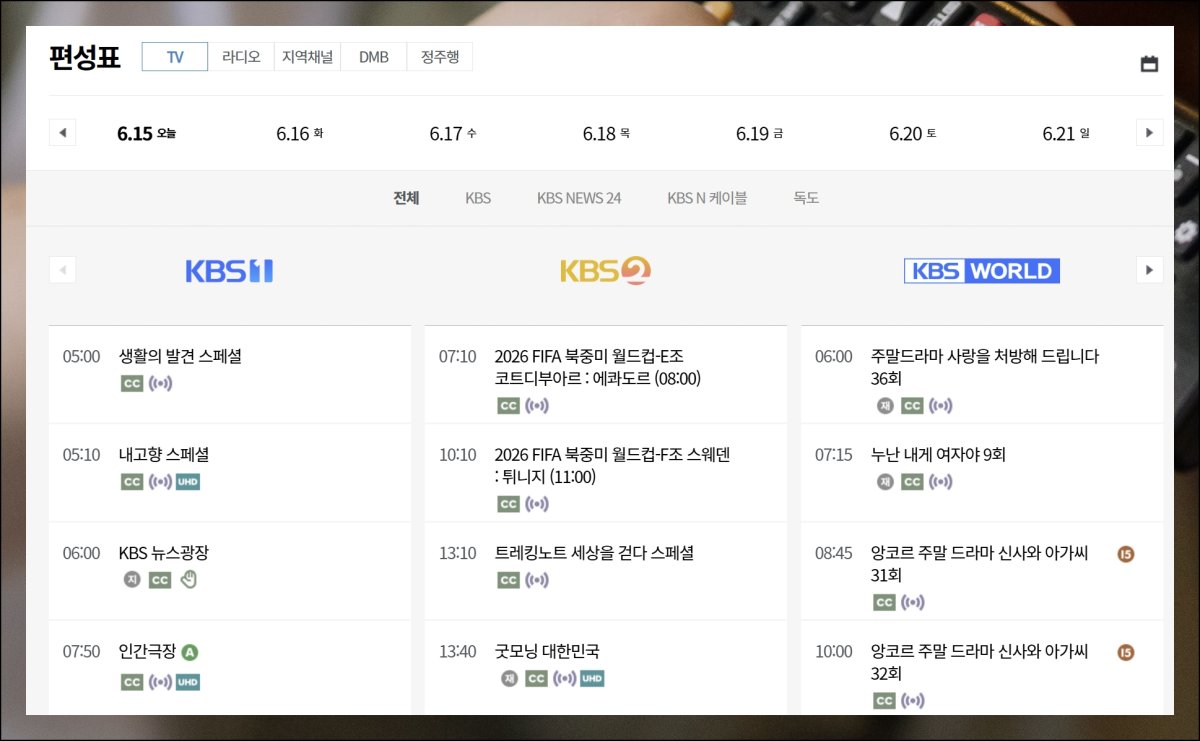Screen dimensions: 1200x741
Task: Switch to the DMB tab
Action: (x=374, y=57)
